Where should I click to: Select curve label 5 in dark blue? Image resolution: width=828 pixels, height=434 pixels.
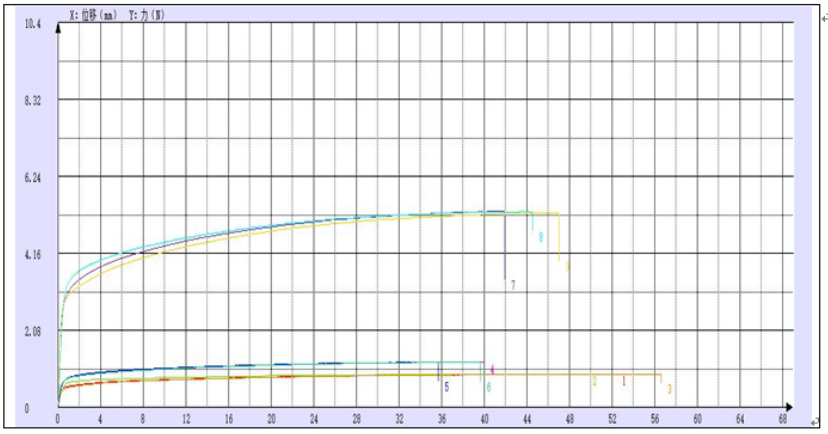point(446,386)
